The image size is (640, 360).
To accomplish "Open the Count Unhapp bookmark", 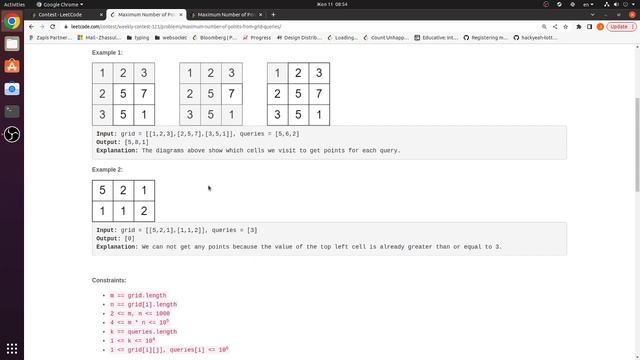I will (x=386, y=38).
